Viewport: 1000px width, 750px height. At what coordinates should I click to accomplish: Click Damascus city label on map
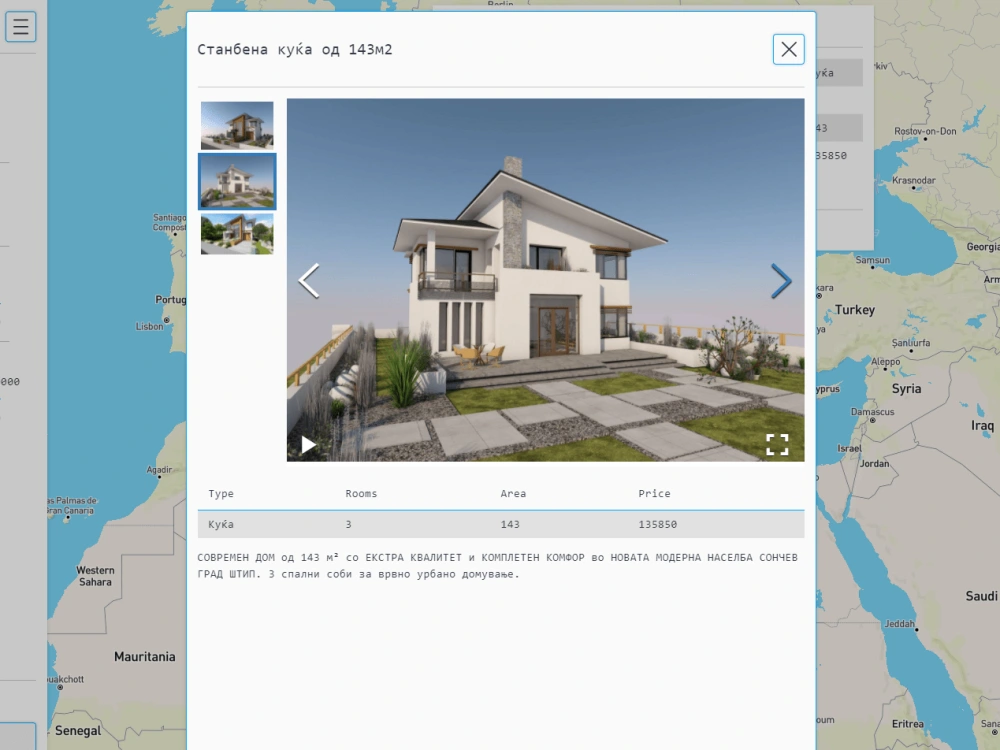point(872,412)
